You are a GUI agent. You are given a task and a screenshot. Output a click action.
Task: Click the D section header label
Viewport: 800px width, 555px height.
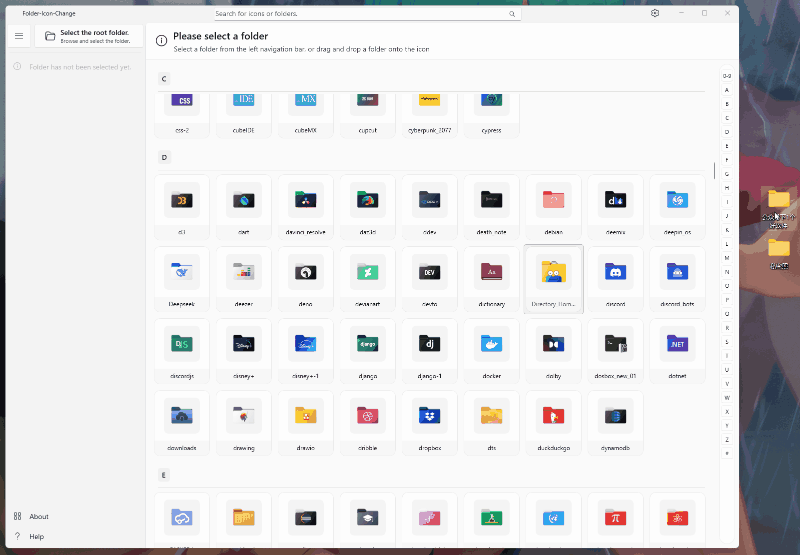point(164,157)
